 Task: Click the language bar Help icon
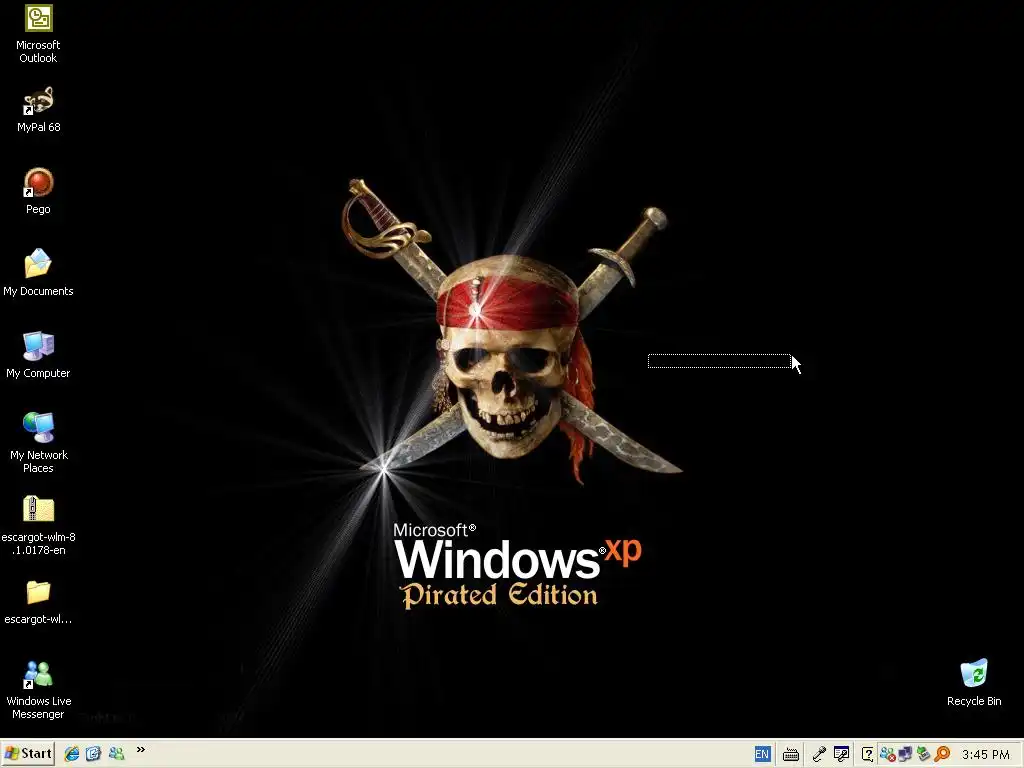[867, 754]
